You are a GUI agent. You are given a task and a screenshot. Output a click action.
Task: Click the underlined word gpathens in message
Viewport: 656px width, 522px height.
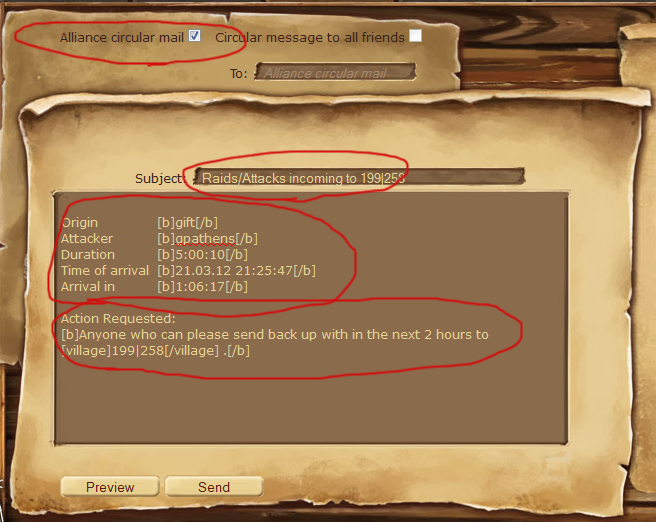(205, 239)
